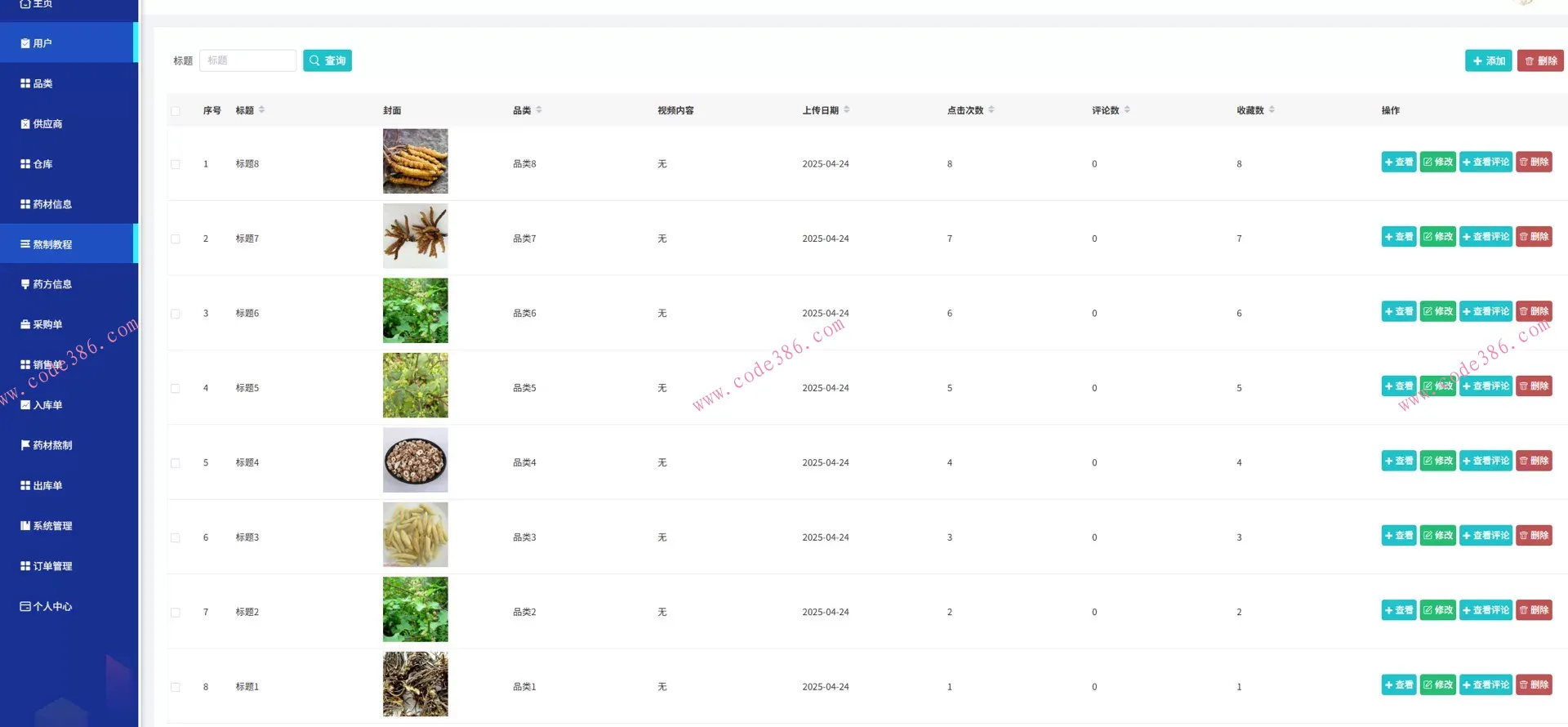This screenshot has height=727, width=1568.
Task: Open the cover thumbnail for 标题1
Action: (x=416, y=685)
